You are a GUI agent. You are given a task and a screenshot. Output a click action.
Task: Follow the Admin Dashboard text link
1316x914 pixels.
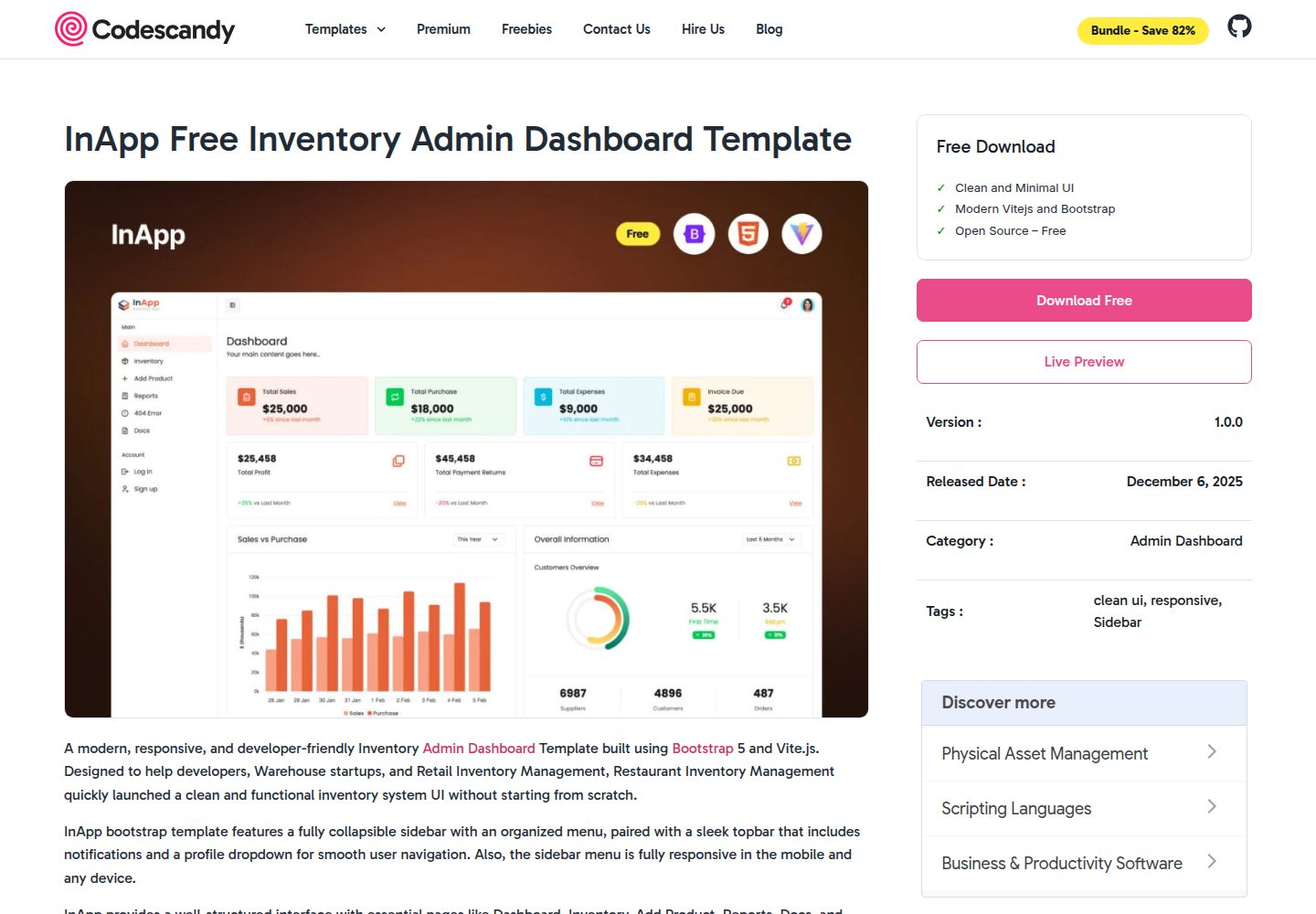[x=479, y=749]
